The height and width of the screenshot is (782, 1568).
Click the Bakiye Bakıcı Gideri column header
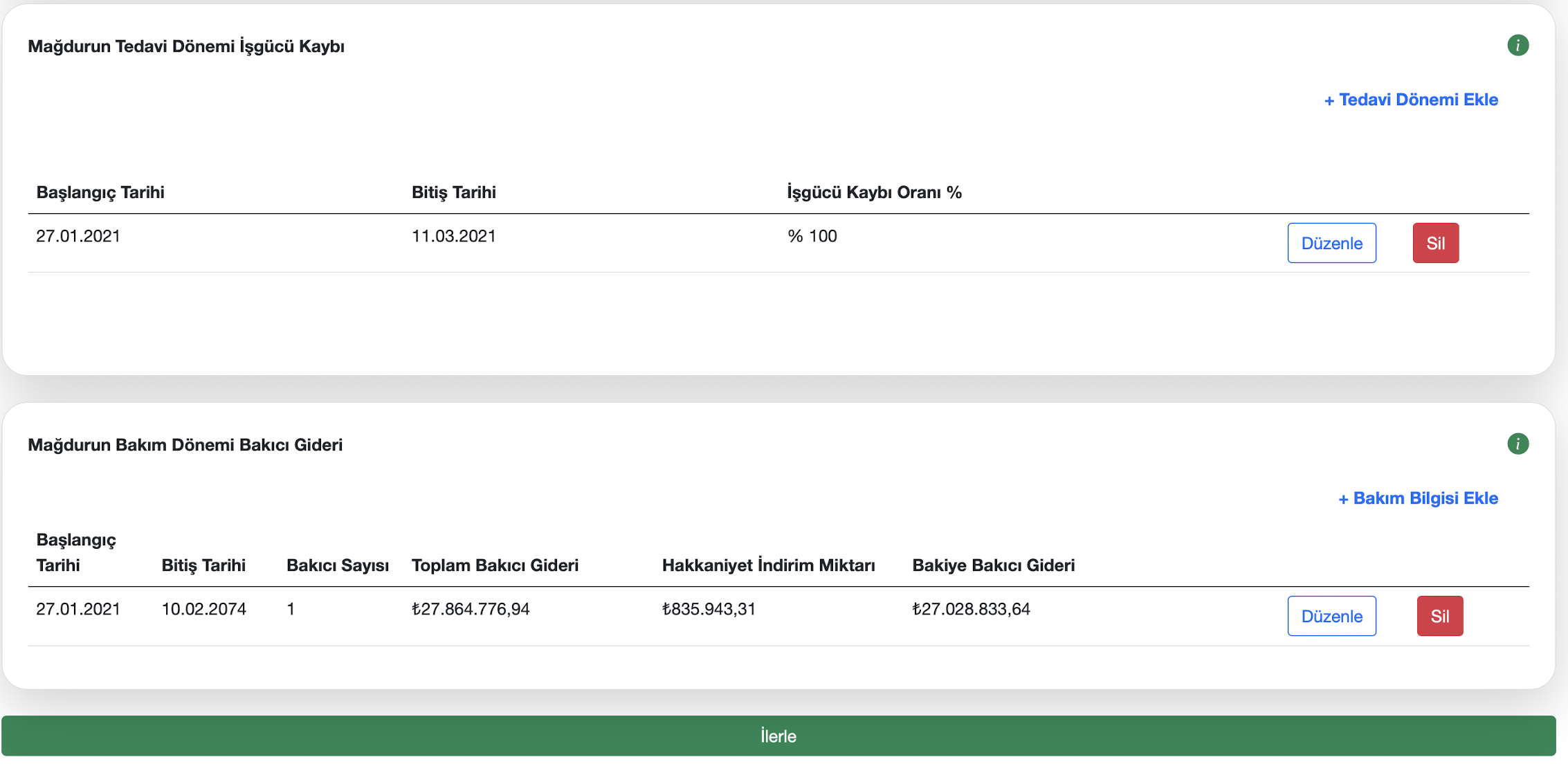pos(993,565)
